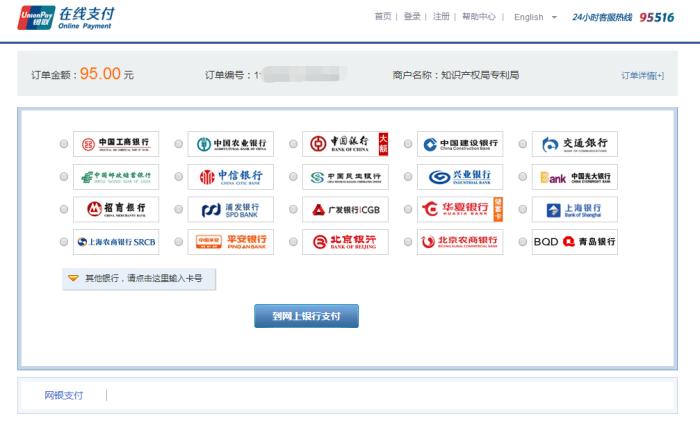Click the 青岛银行 BQD logo
Viewport: 700px width, 421px height.
(575, 242)
